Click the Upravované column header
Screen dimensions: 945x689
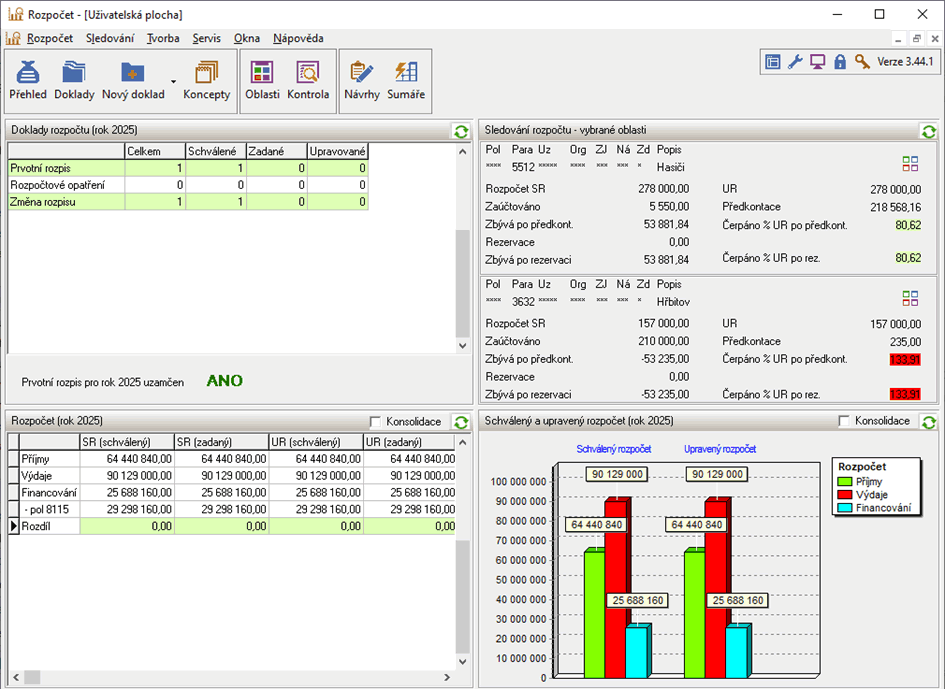point(338,151)
